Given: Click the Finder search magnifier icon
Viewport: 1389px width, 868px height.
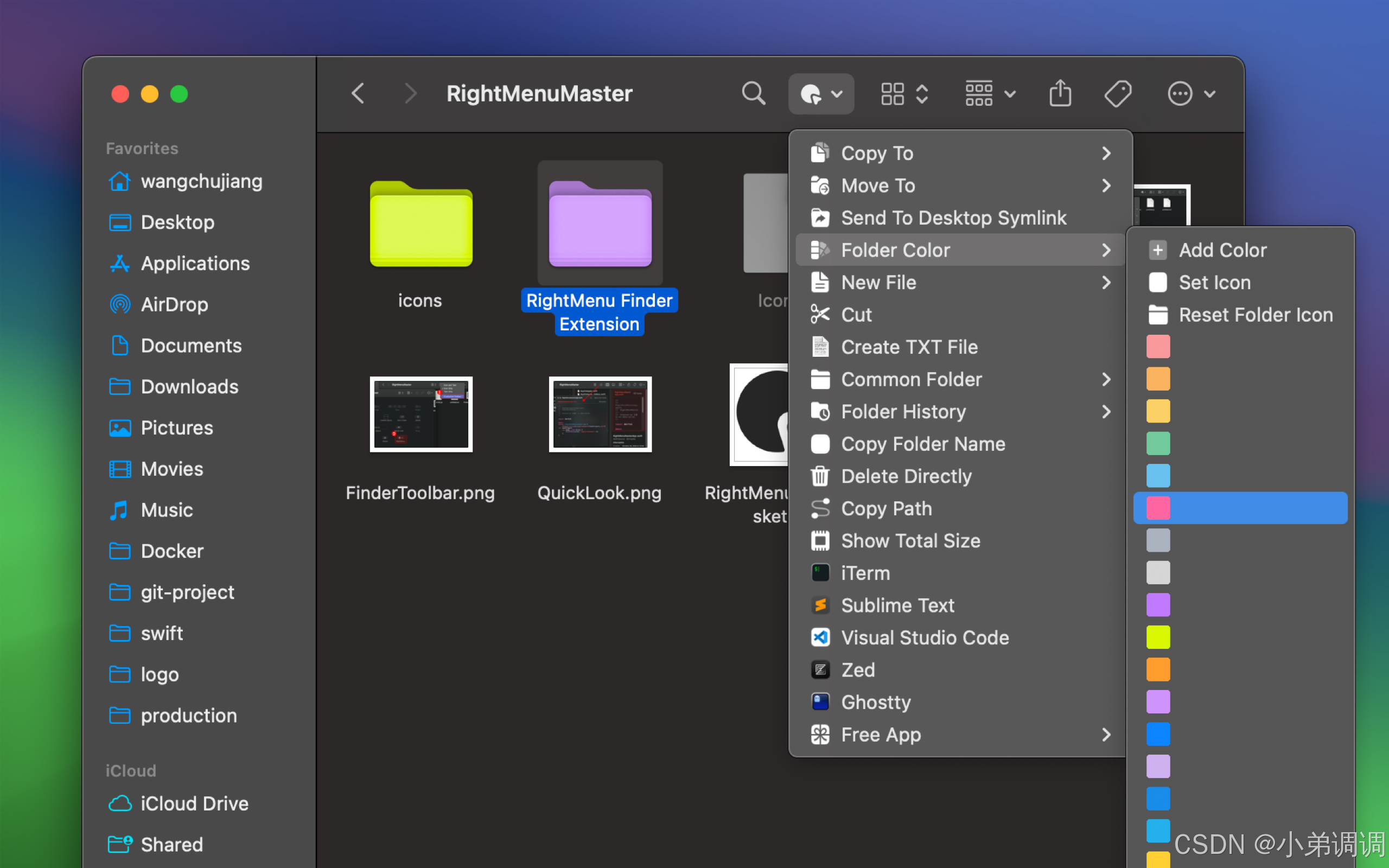Looking at the screenshot, I should coord(753,93).
